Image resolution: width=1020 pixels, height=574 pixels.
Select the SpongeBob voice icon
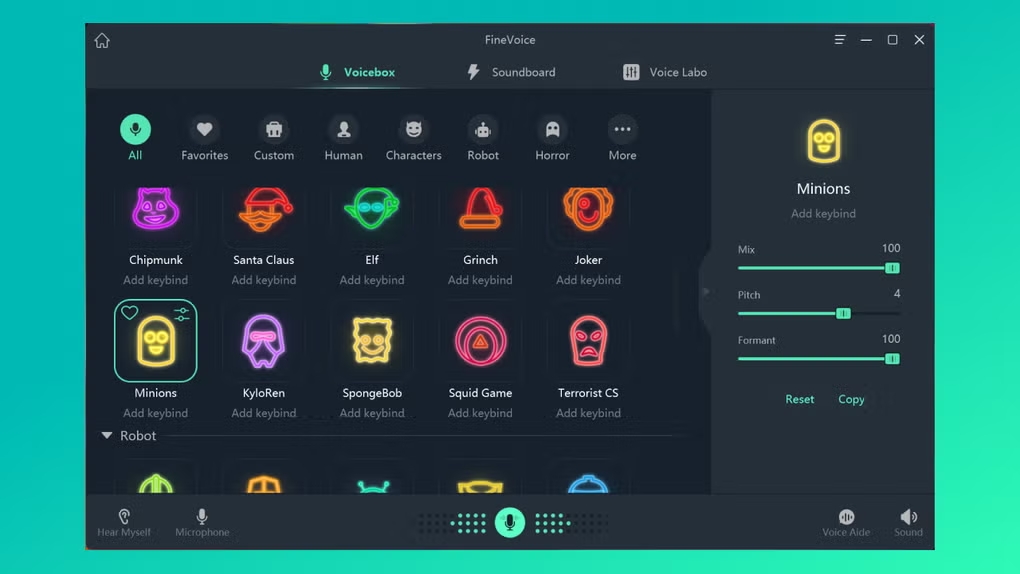click(372, 342)
